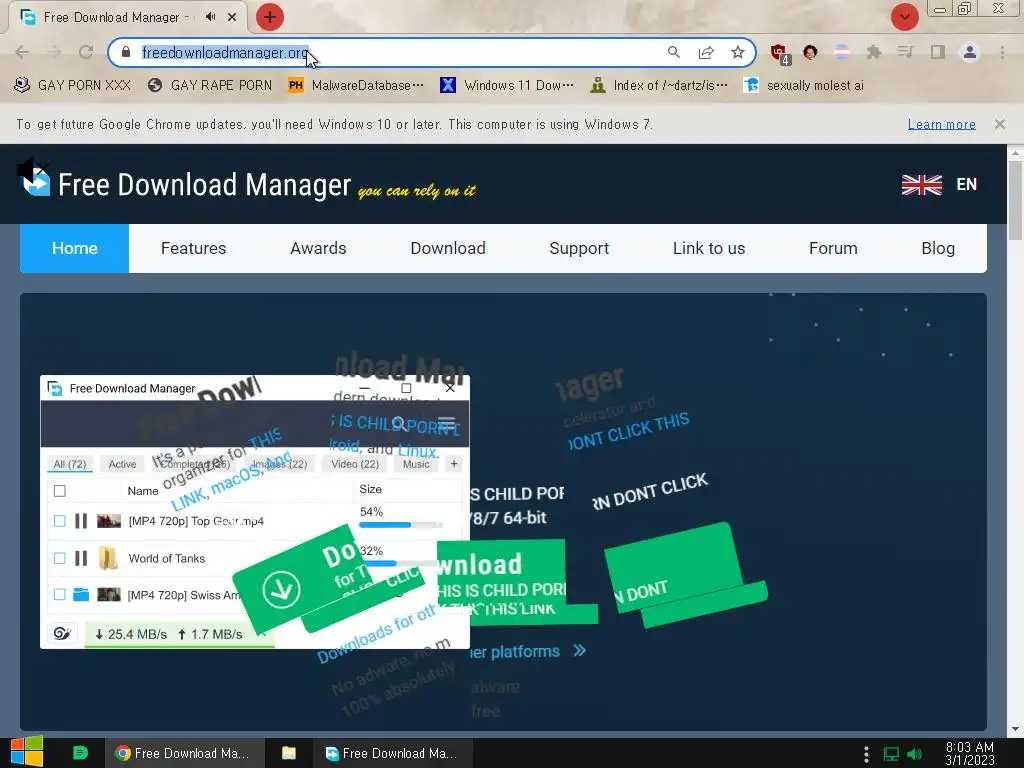View site info via the padlock icon

(127, 52)
